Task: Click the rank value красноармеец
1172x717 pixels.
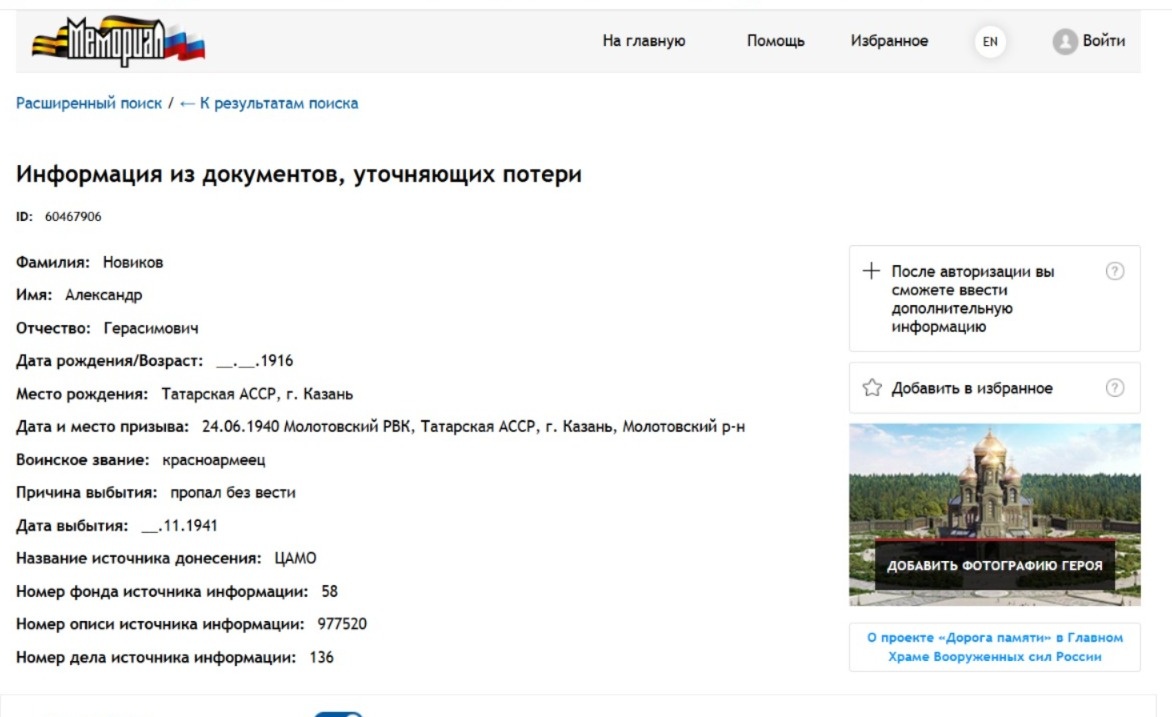Action: pos(214,460)
